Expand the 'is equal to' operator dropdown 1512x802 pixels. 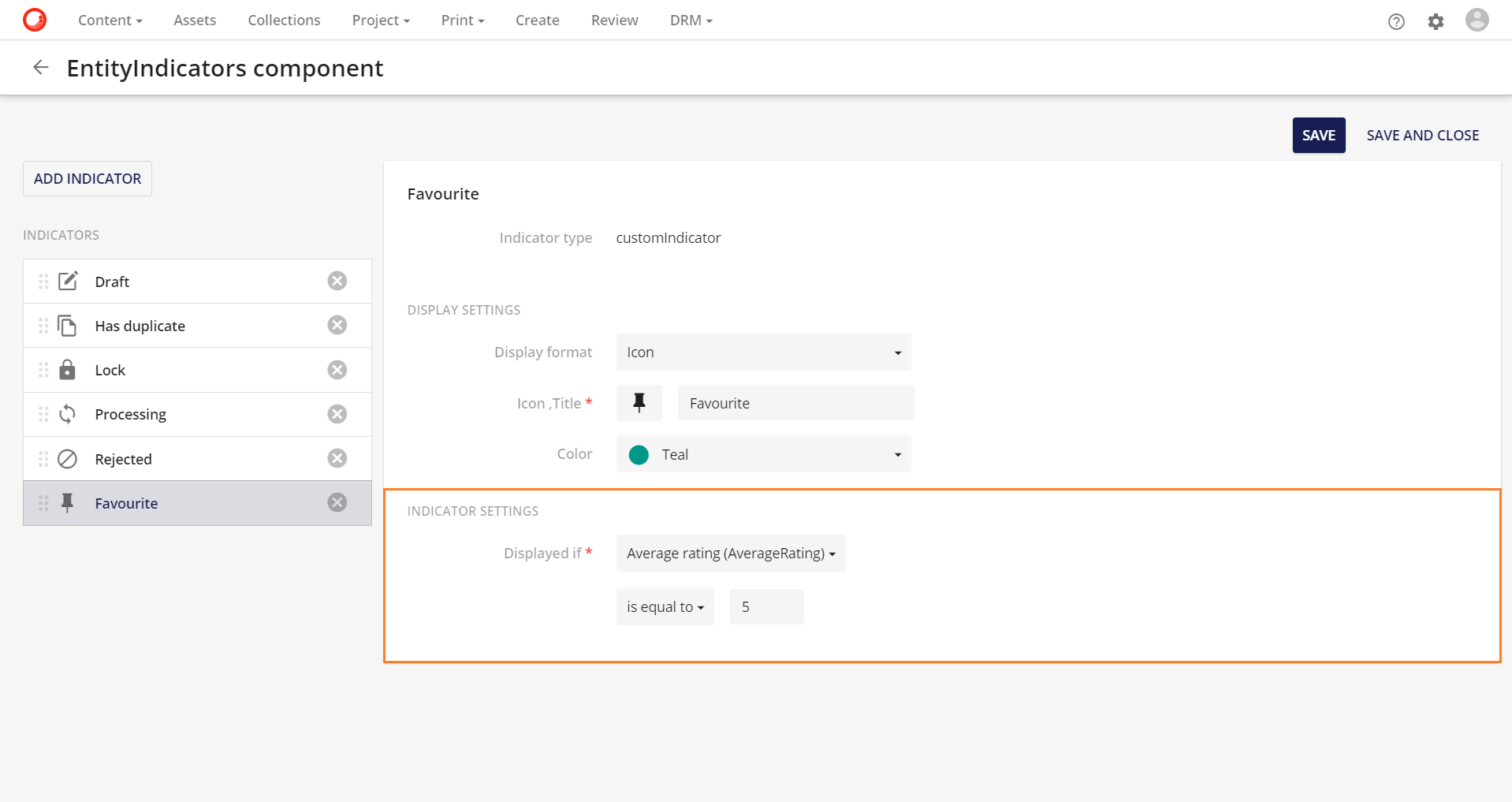pyautogui.click(x=664, y=606)
